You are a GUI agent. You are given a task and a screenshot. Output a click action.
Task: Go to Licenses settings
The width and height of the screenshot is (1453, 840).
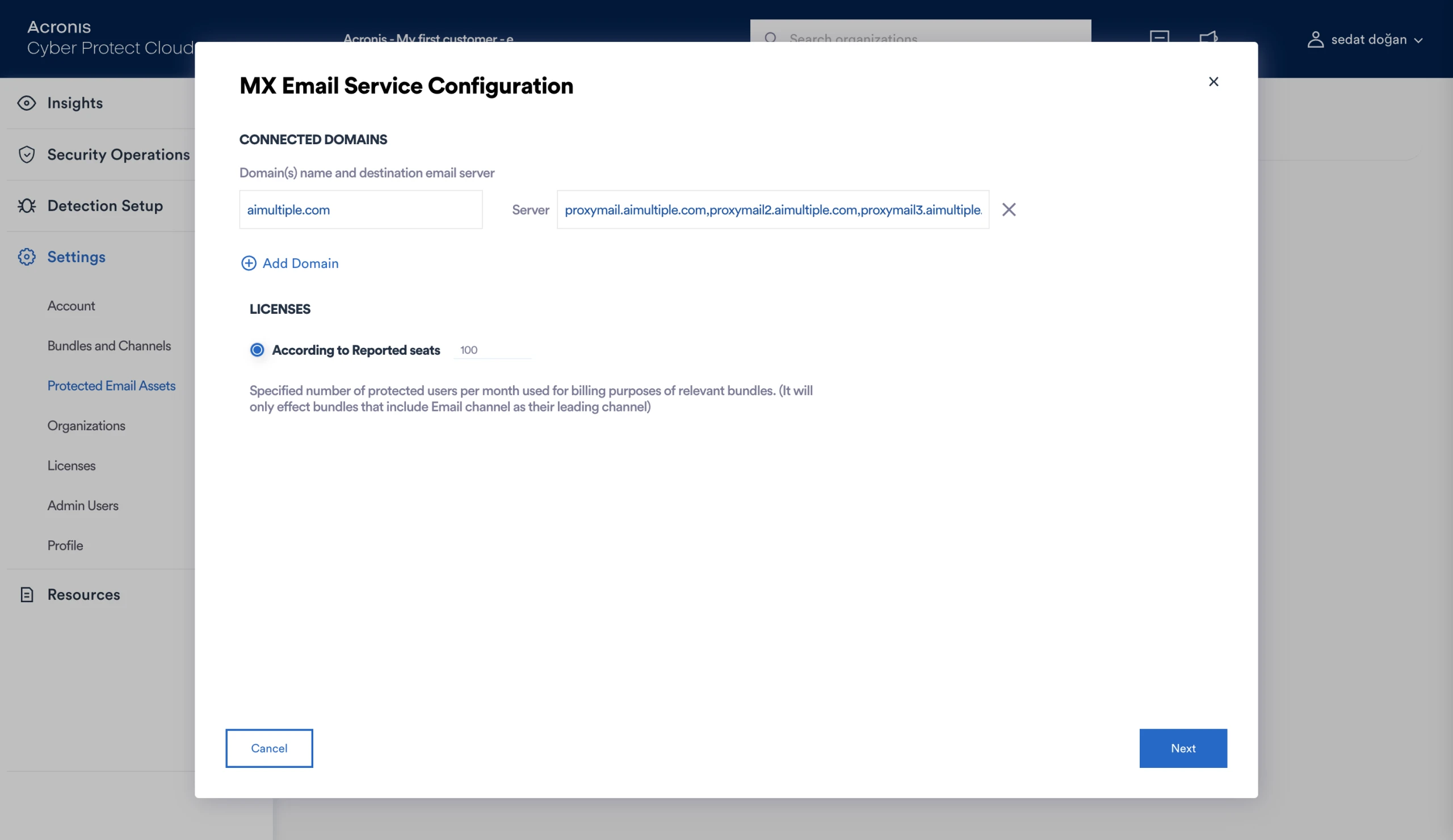tap(72, 466)
